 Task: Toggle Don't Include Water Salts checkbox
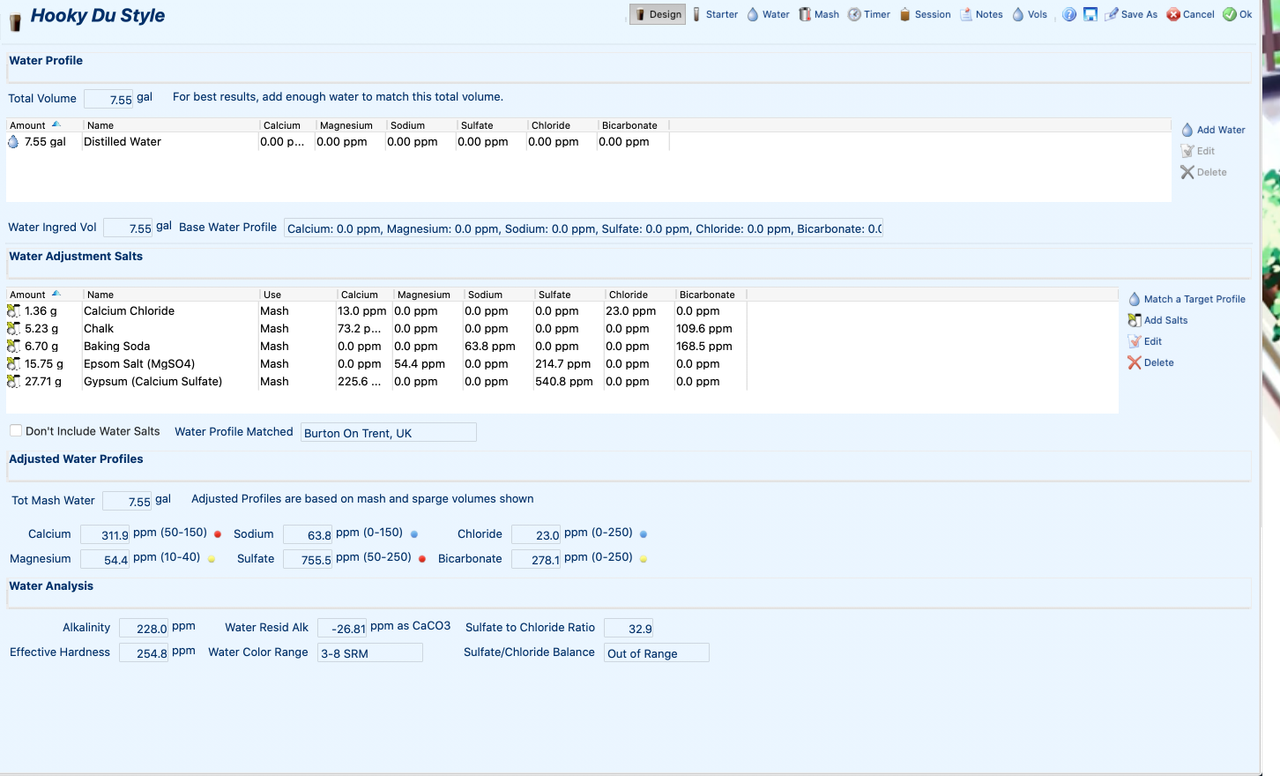(15, 431)
